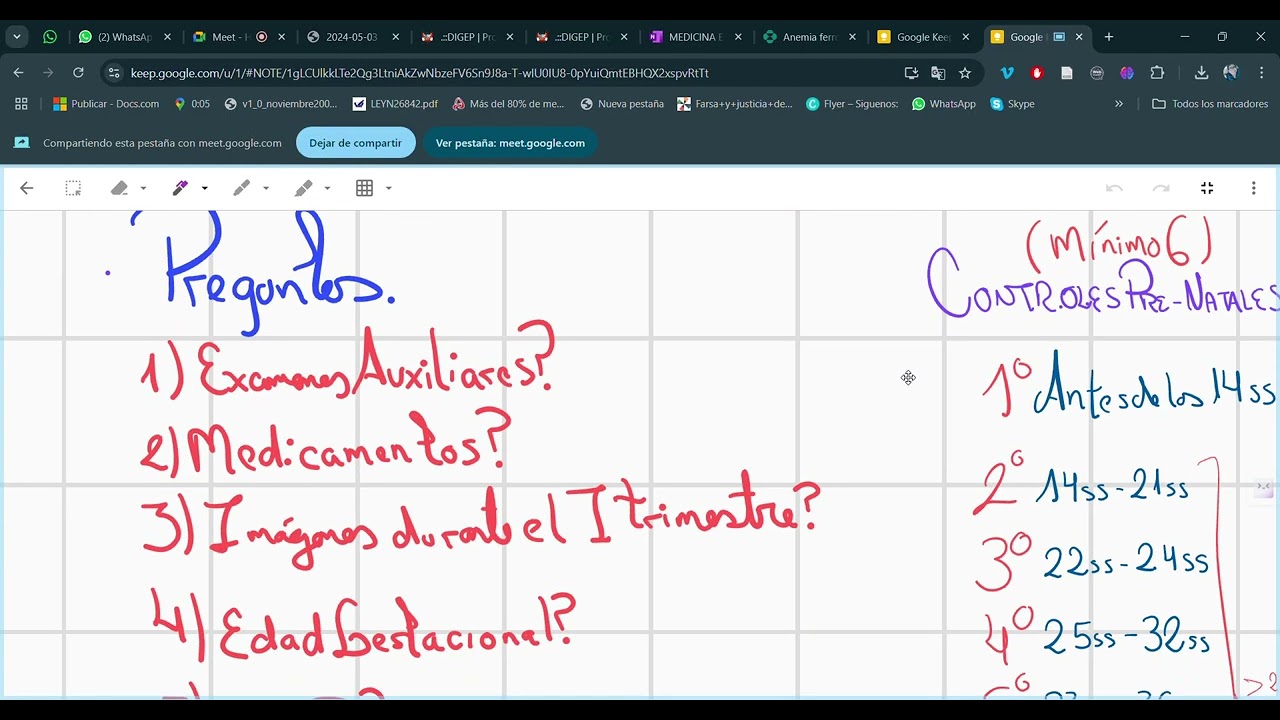Switch to the 2024-05-03 tab

click(350, 37)
